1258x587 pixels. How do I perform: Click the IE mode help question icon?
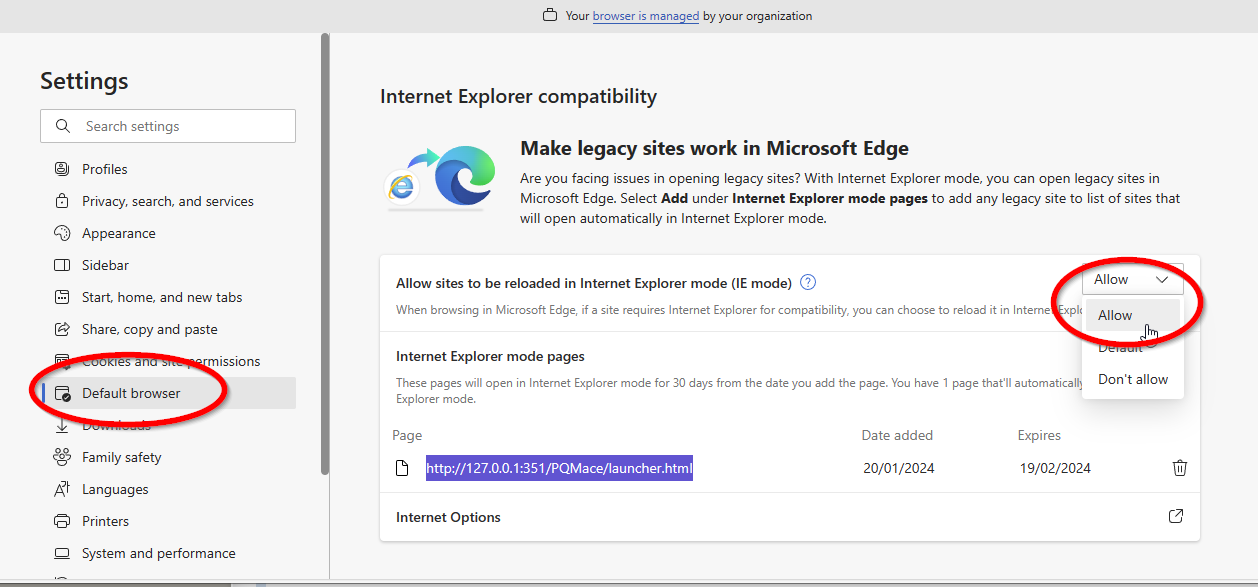(x=808, y=282)
